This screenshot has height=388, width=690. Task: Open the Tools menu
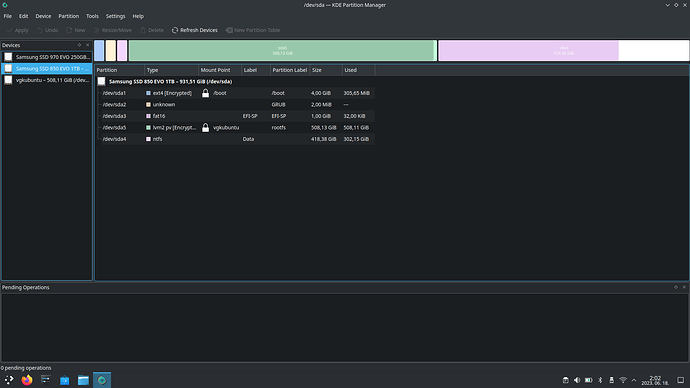tap(92, 16)
